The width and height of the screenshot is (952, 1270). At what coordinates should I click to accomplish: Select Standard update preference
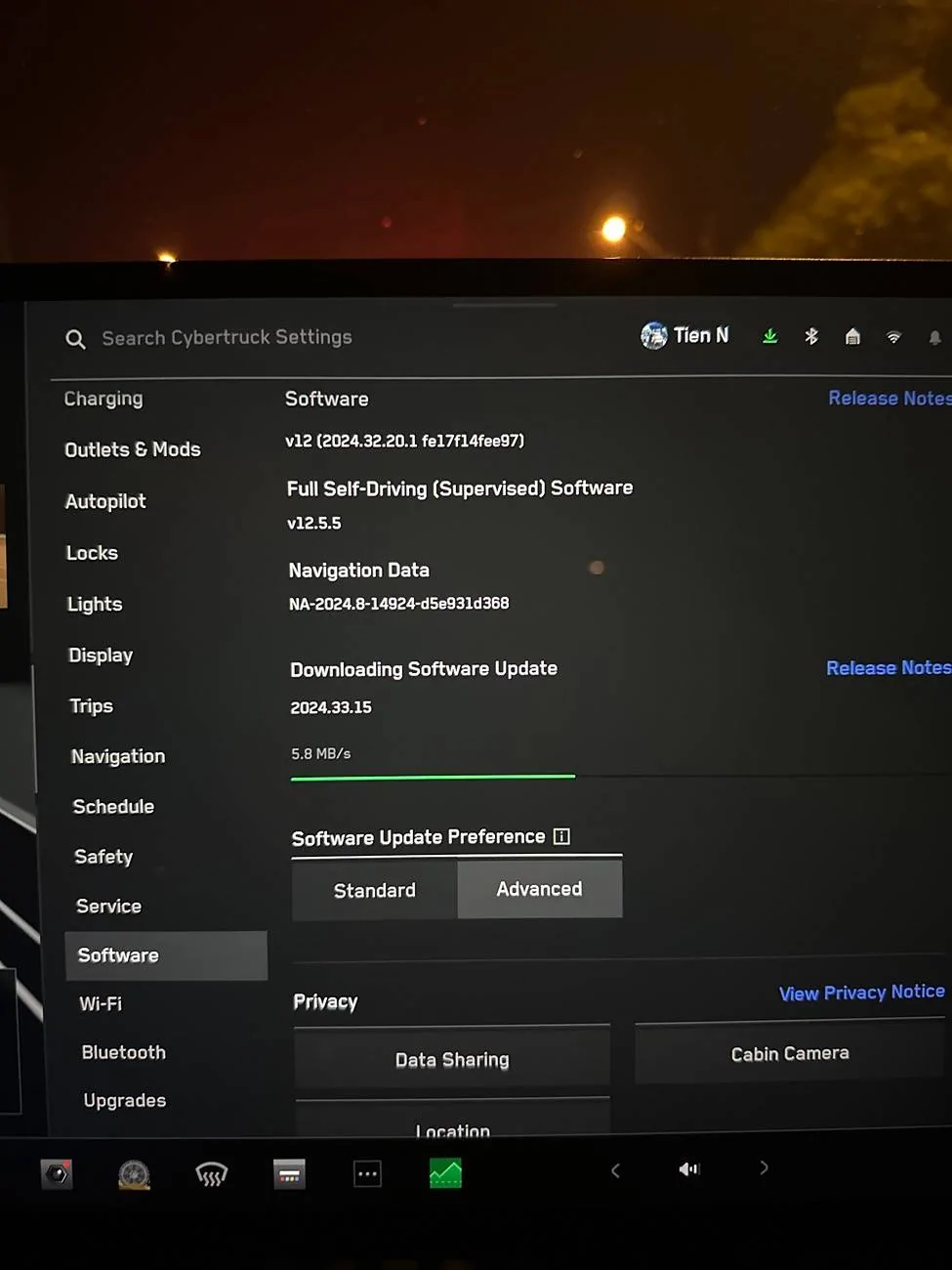pos(375,891)
